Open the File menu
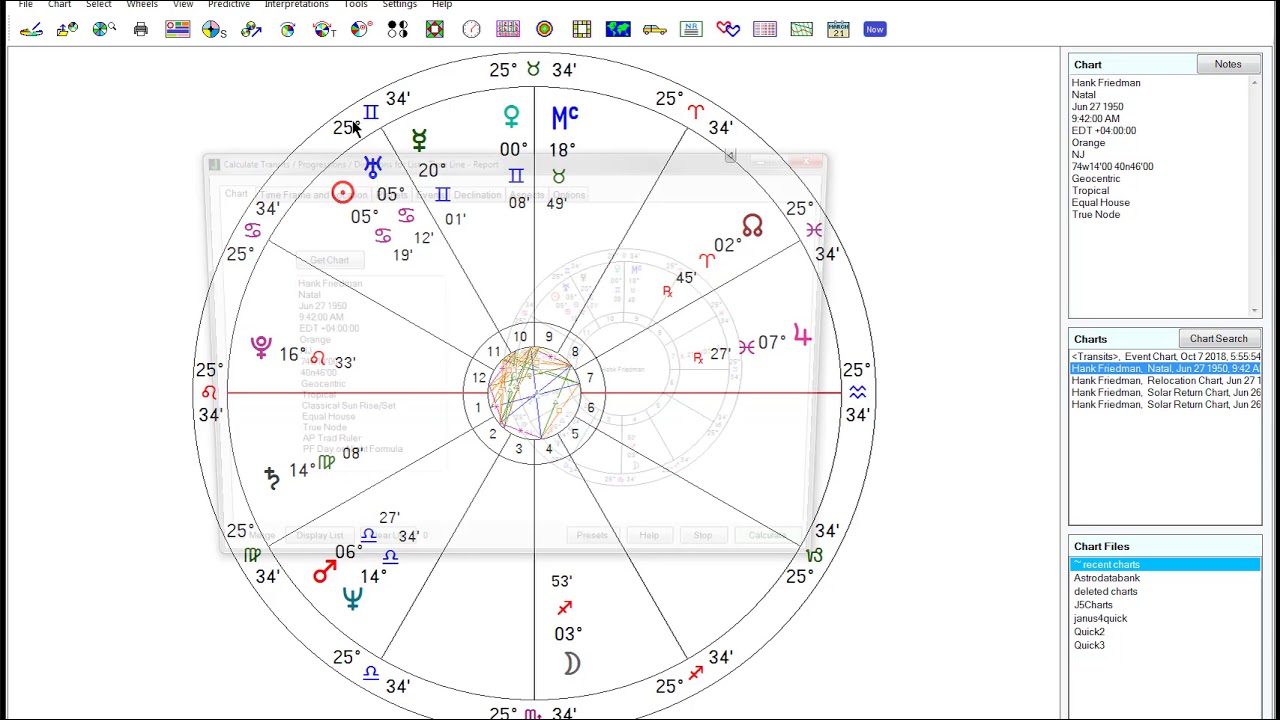The width and height of the screenshot is (1280, 720). 26,4
